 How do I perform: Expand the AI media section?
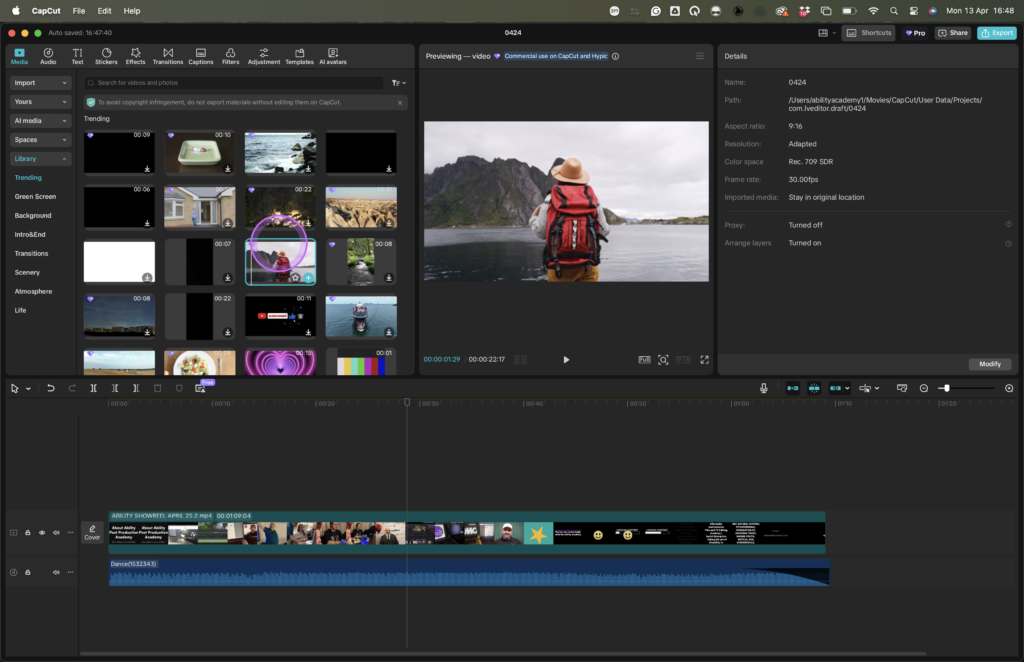pyautogui.click(x=40, y=121)
